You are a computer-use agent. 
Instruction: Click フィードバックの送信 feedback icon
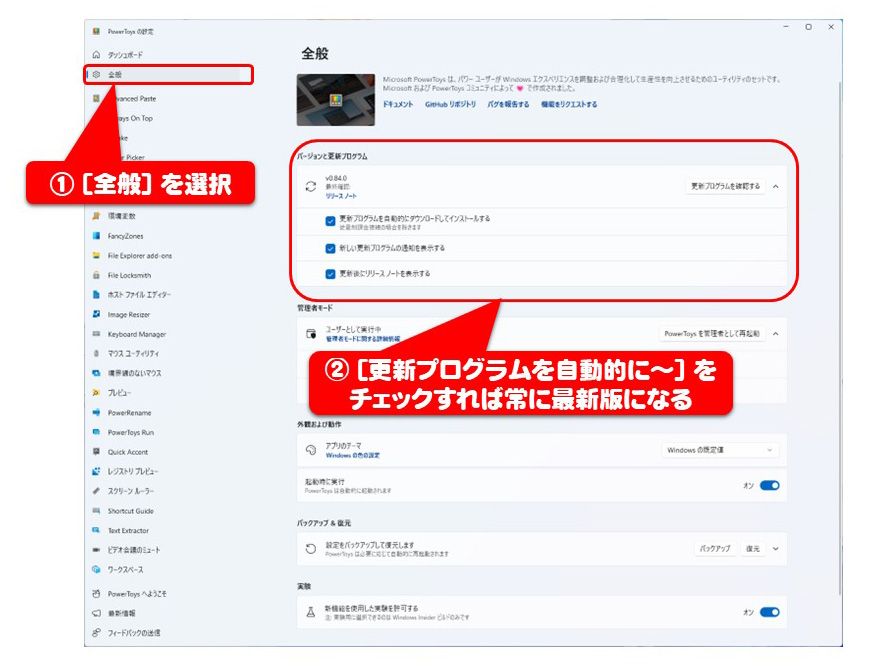(x=97, y=632)
